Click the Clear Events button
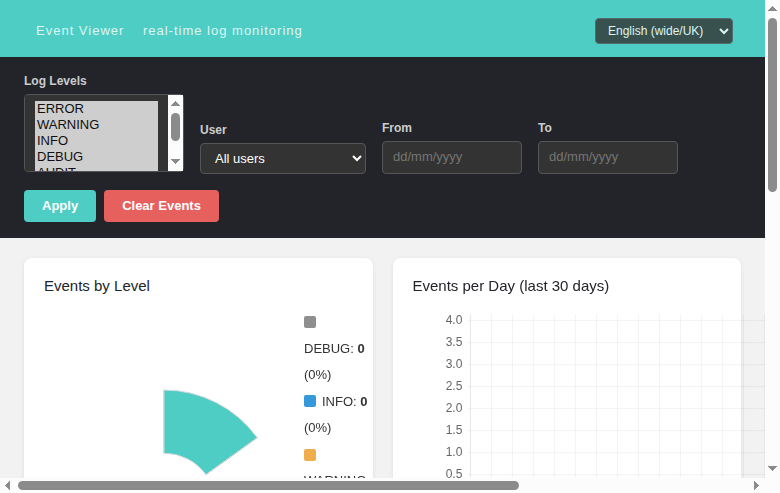The image size is (780, 493). click(161, 206)
